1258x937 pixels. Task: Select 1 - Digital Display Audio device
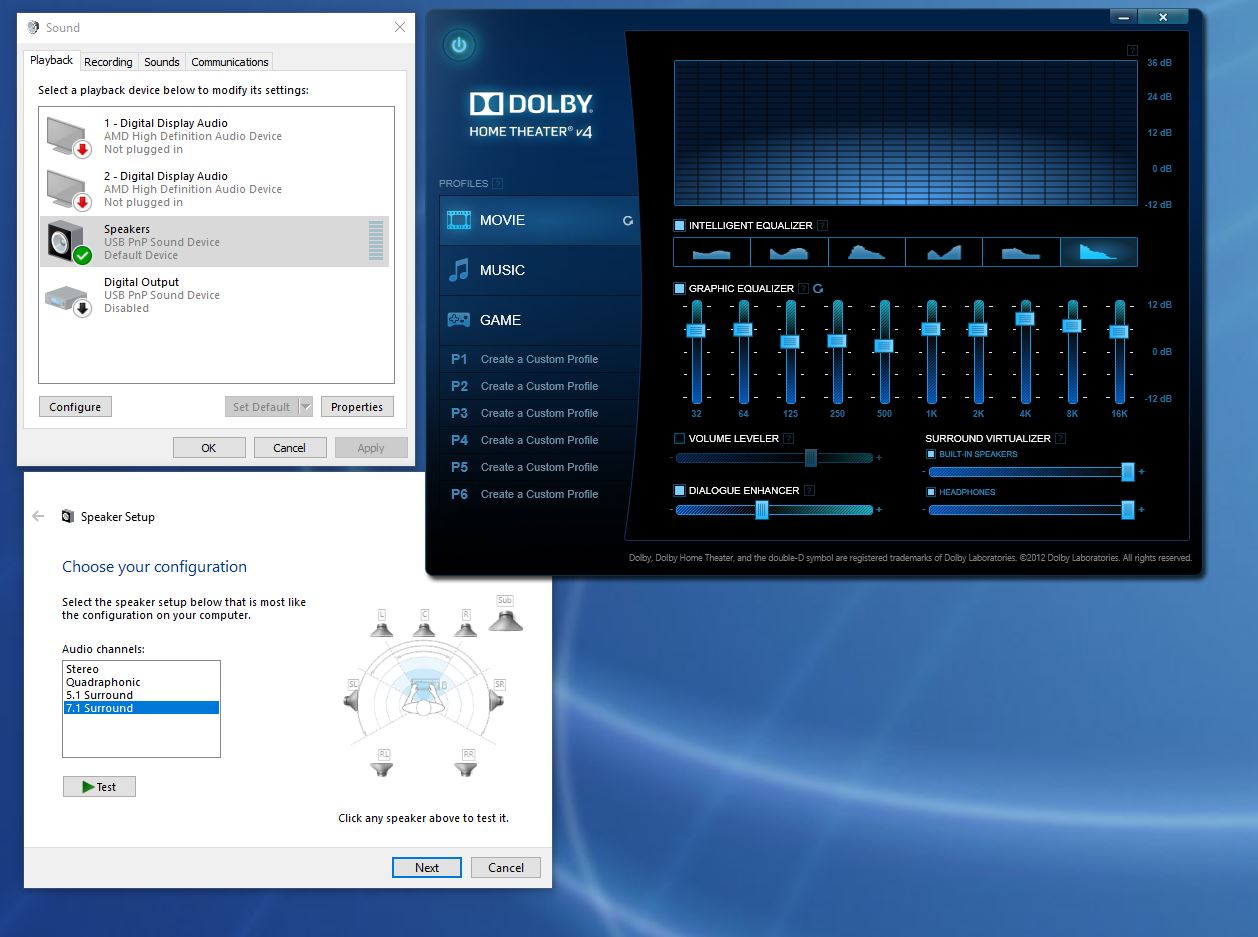pos(215,136)
